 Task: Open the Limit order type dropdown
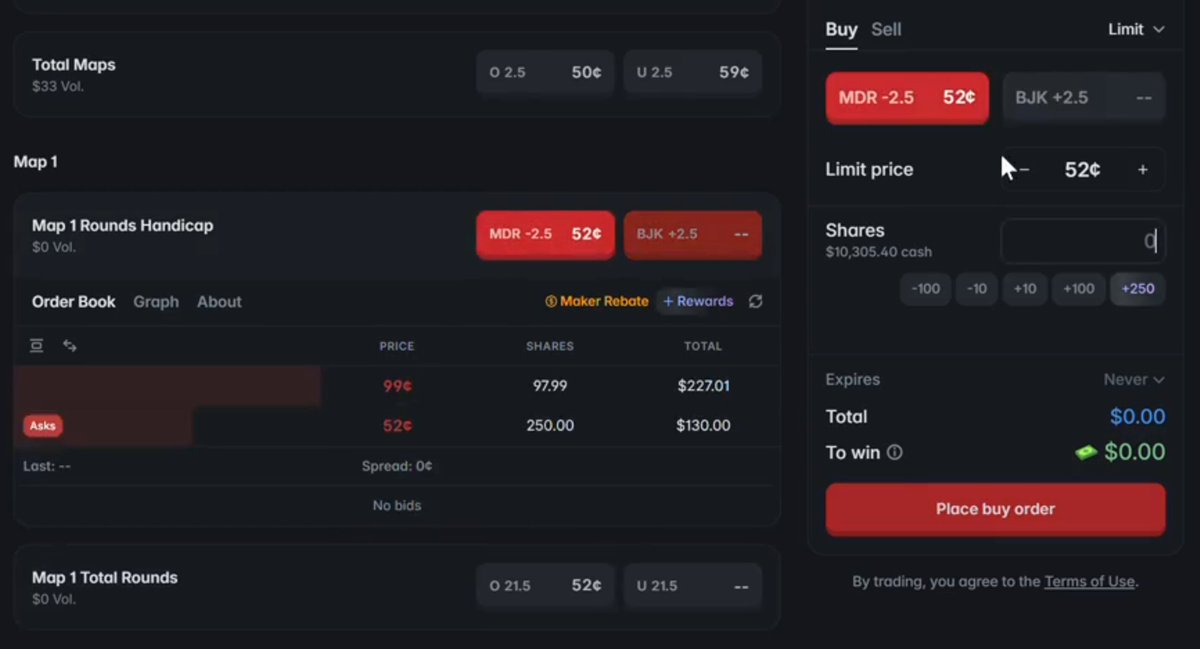coord(1136,29)
